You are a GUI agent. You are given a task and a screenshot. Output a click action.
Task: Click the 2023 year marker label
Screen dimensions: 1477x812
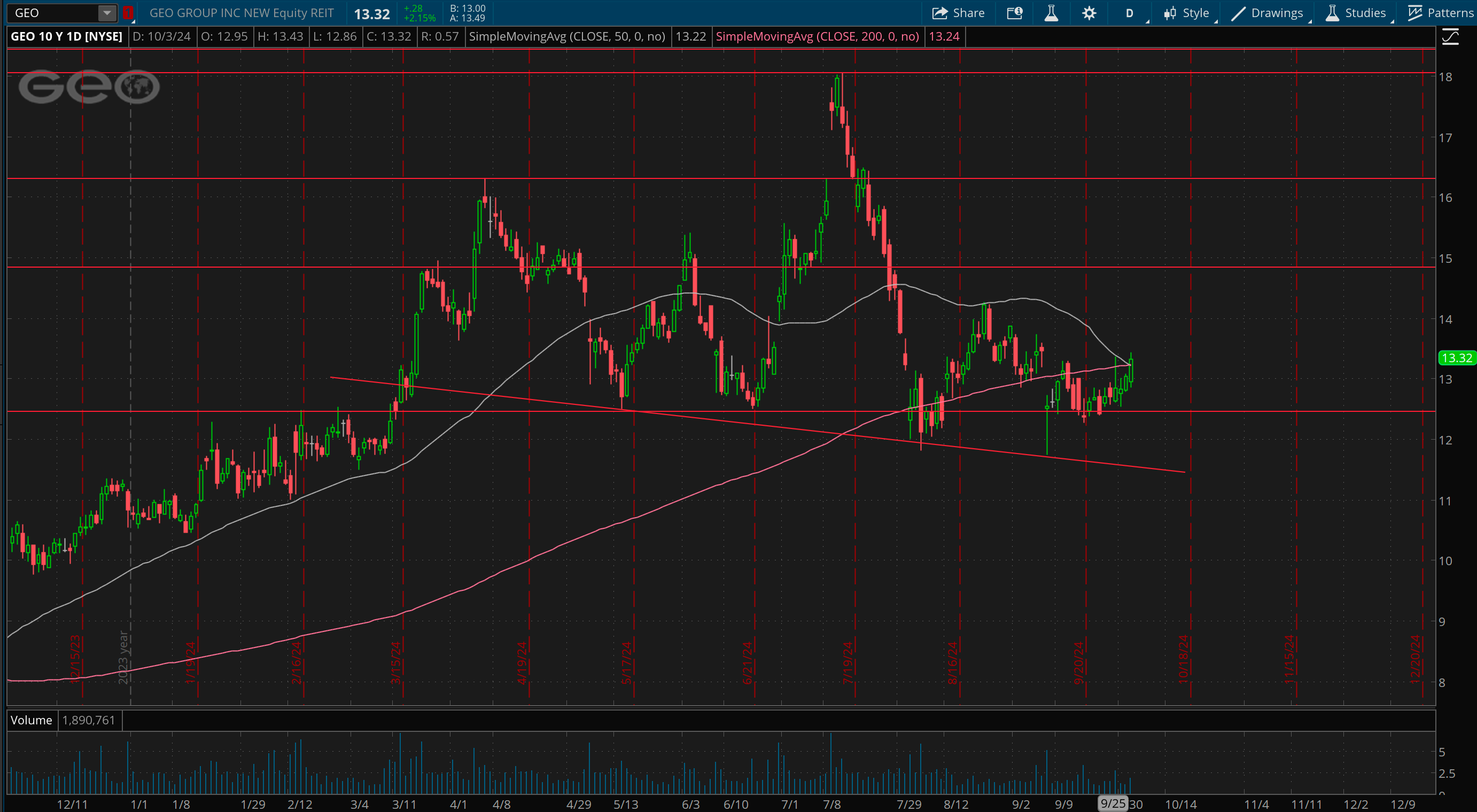click(123, 657)
